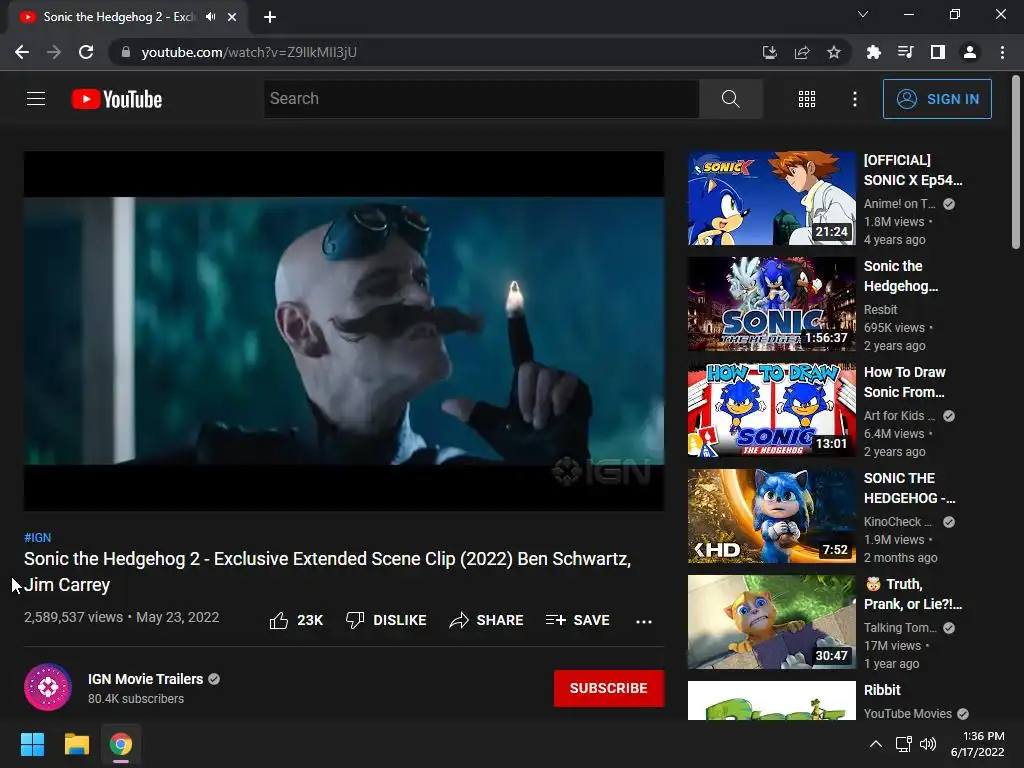Viewport: 1024px width, 768px height.
Task: Open Chrome extensions puzzle icon
Action: (x=873, y=52)
